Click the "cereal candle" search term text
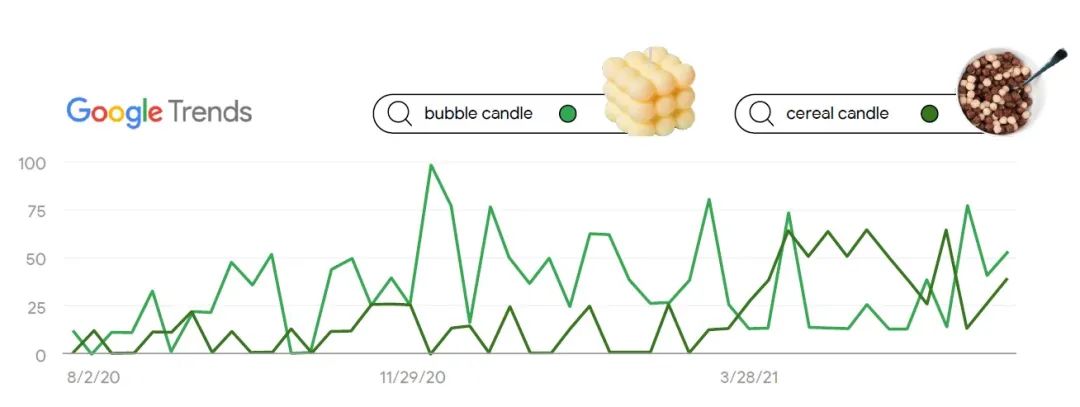The image size is (1080, 407). click(x=837, y=114)
